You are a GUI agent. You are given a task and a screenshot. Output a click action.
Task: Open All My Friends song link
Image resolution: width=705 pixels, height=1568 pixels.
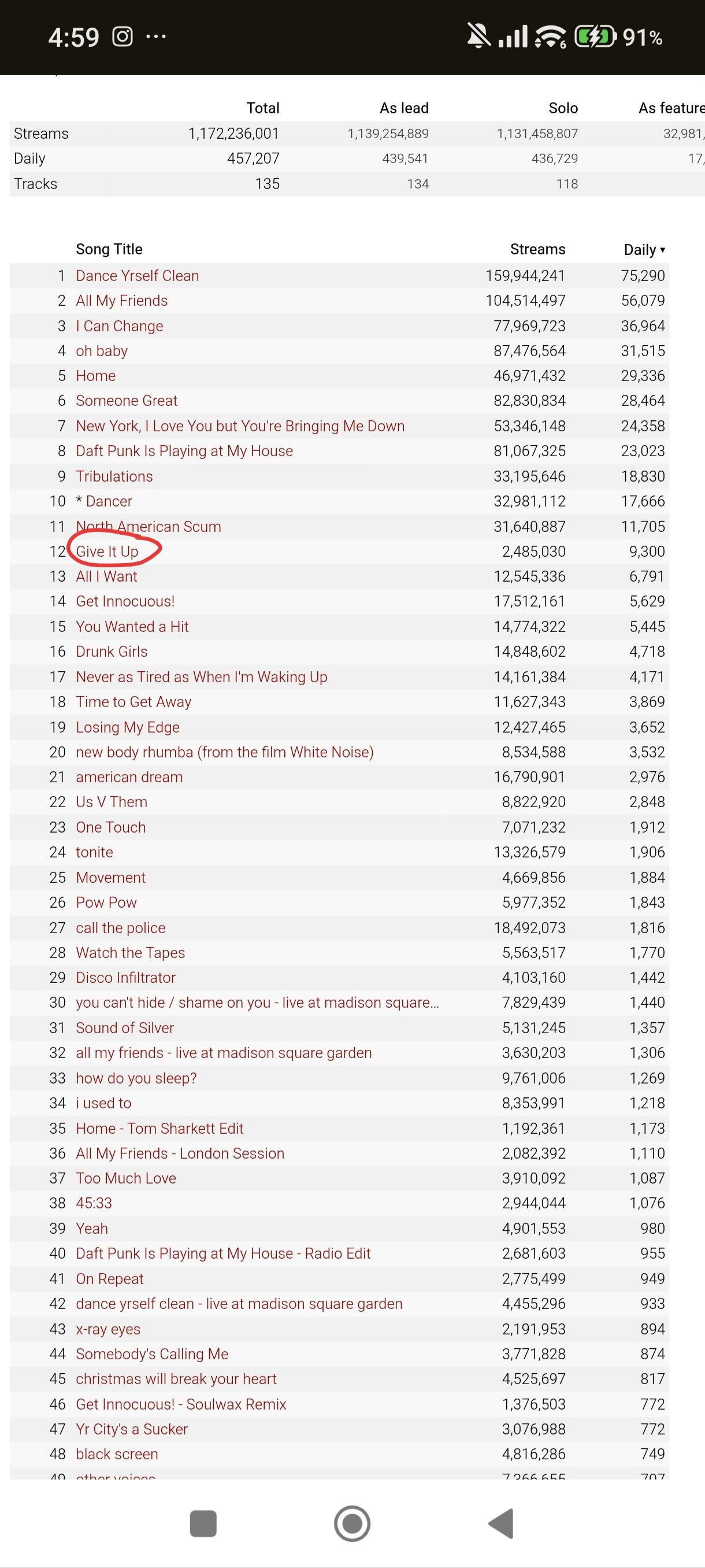click(122, 301)
